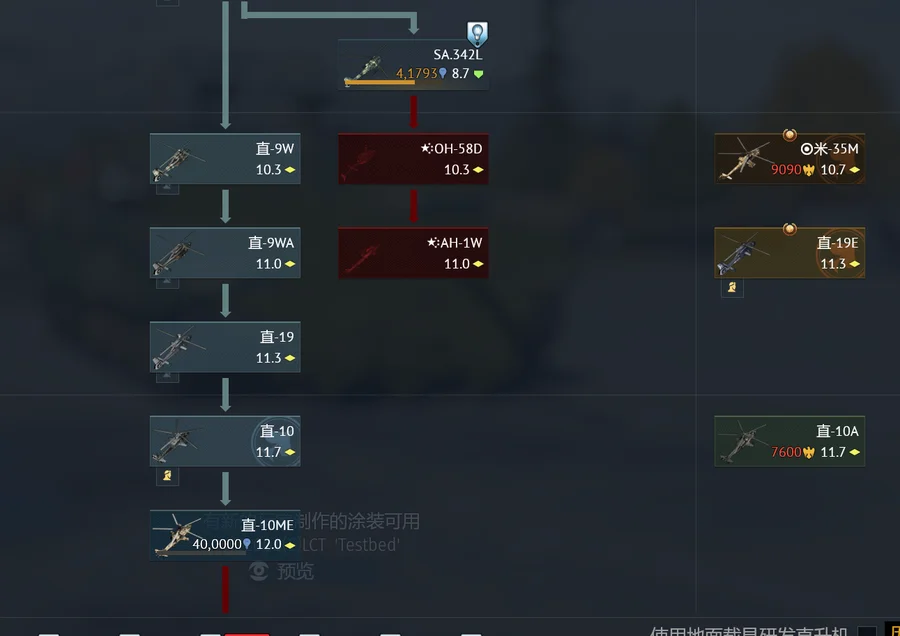900x636 pixels.
Task: Expand the small arrow tab under 直-9W
Action: tap(167, 189)
